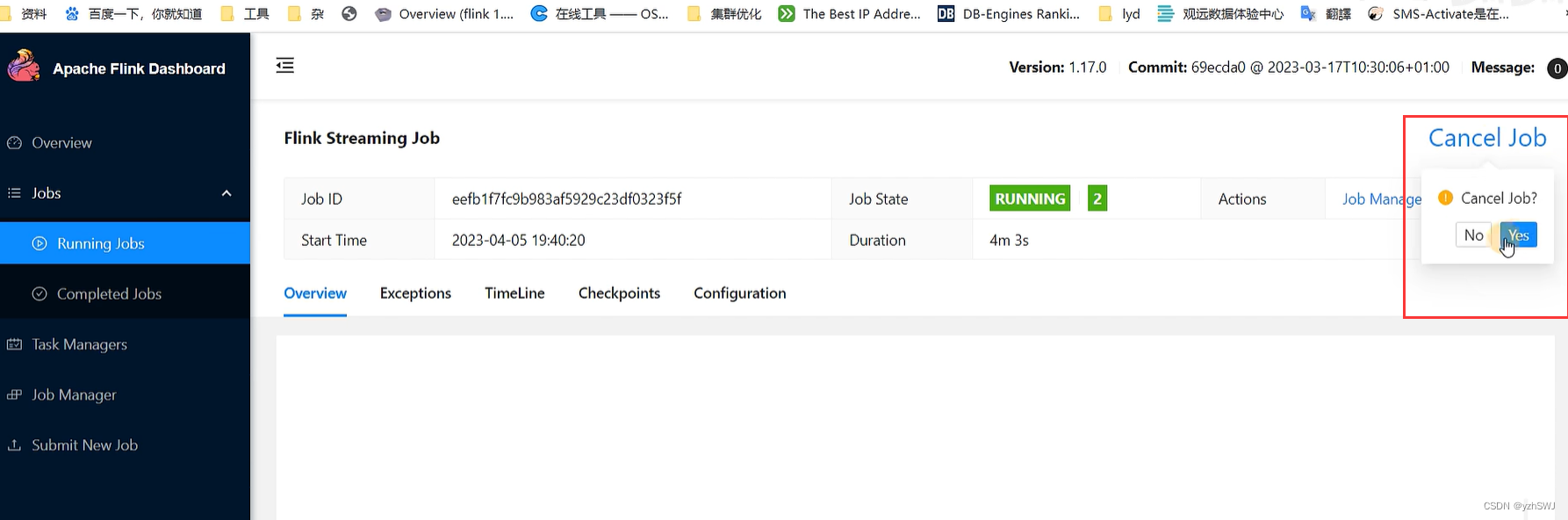Viewport: 1568px width, 520px height.
Task: Click the Overview dashboard icon in sidebar
Action: 15,142
